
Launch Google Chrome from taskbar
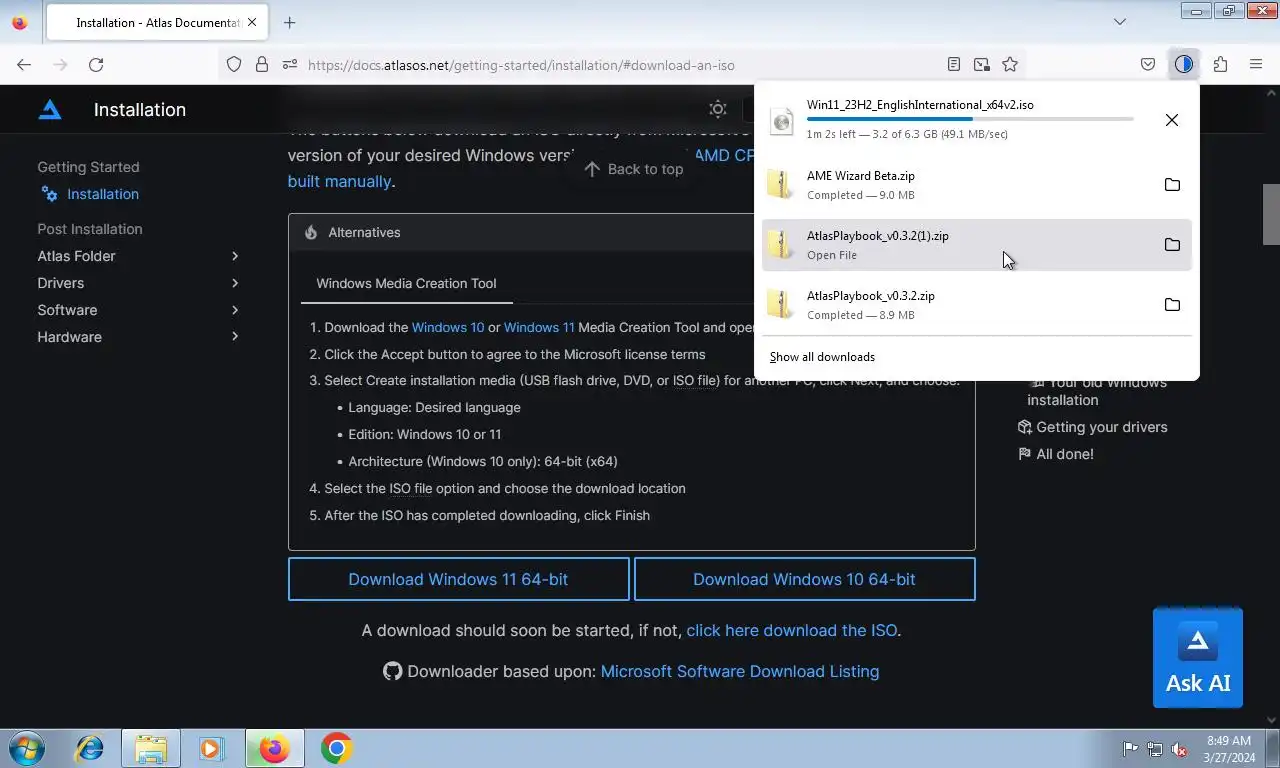coord(336,748)
